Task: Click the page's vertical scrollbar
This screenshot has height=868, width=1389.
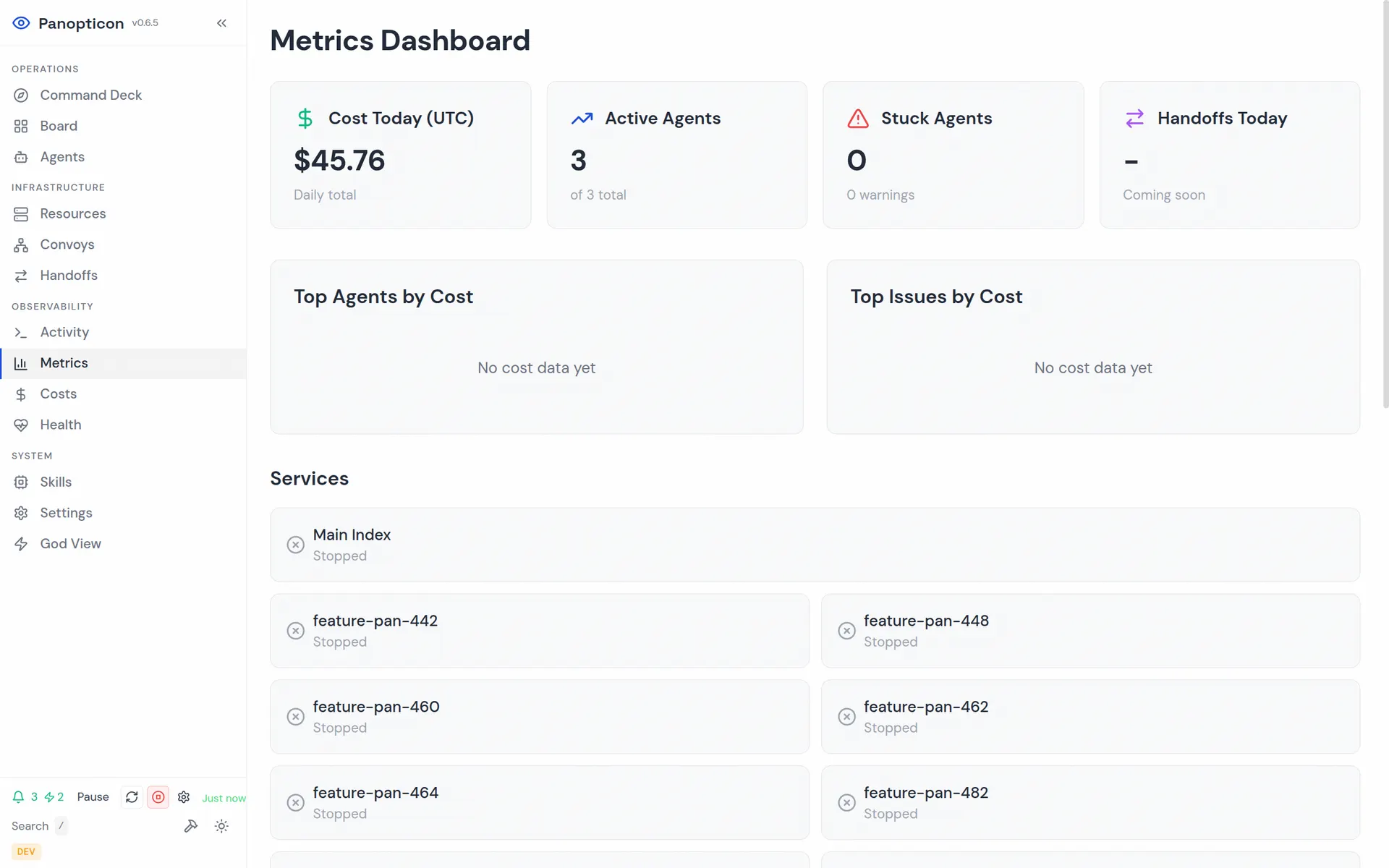Action: [1385, 206]
